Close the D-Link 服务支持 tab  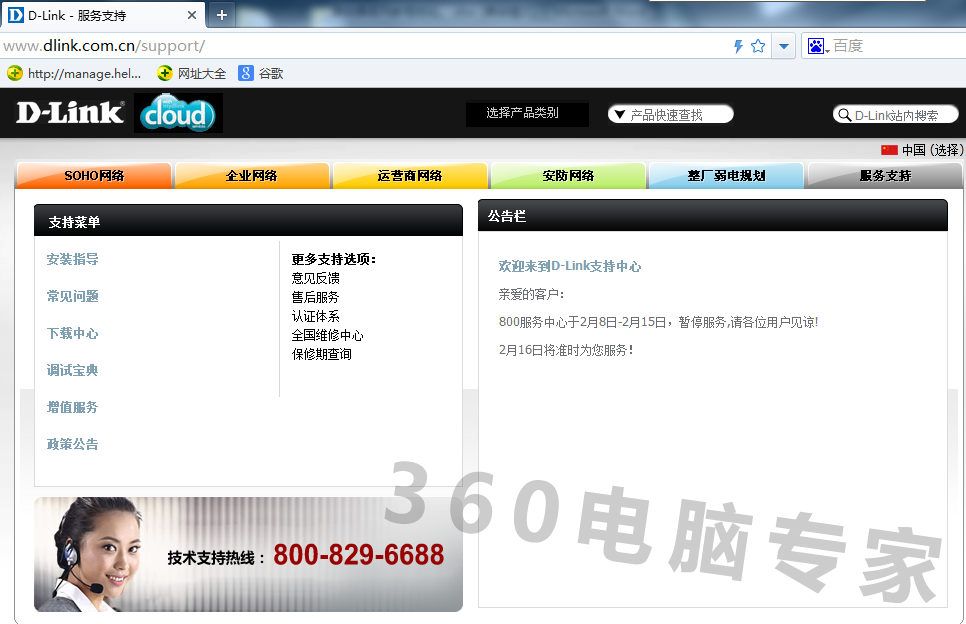click(x=192, y=15)
